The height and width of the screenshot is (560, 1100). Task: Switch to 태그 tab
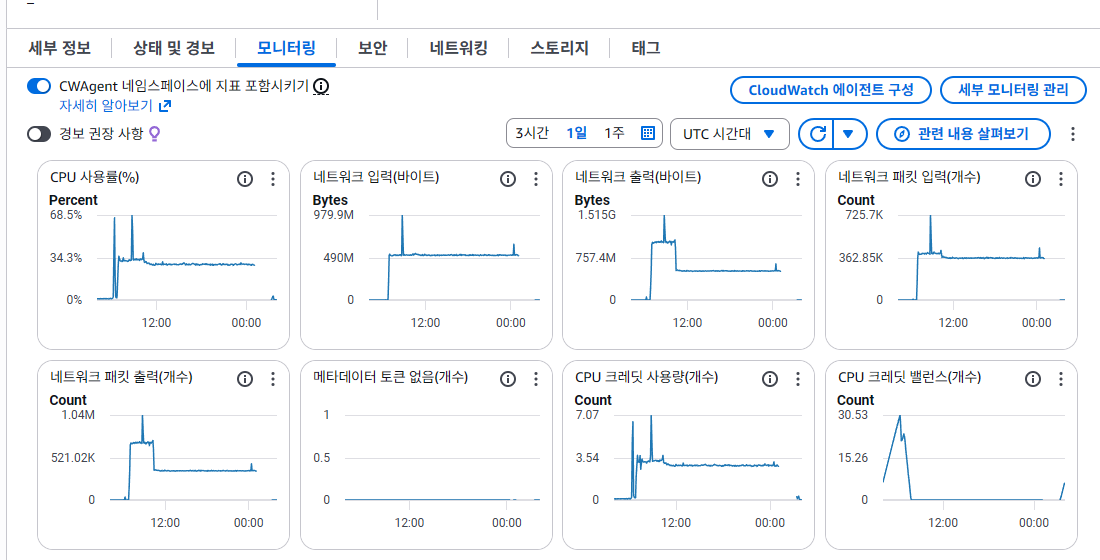[x=645, y=48]
